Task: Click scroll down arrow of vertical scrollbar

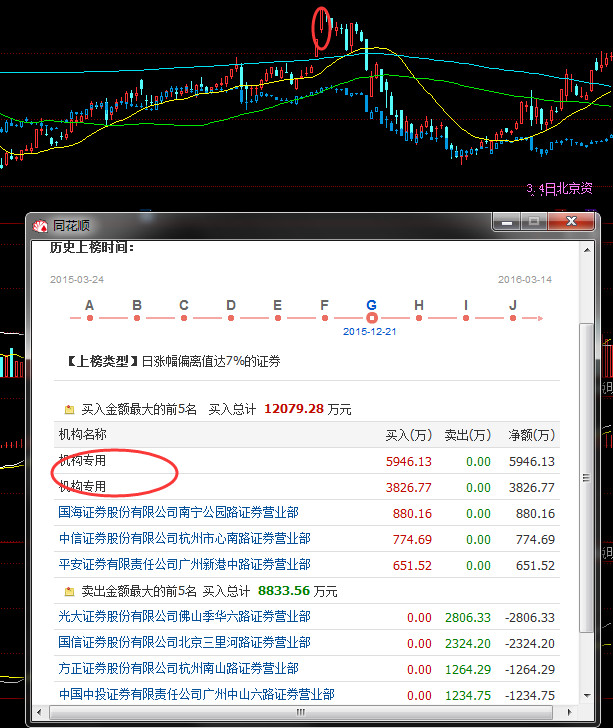Action: click(x=587, y=696)
